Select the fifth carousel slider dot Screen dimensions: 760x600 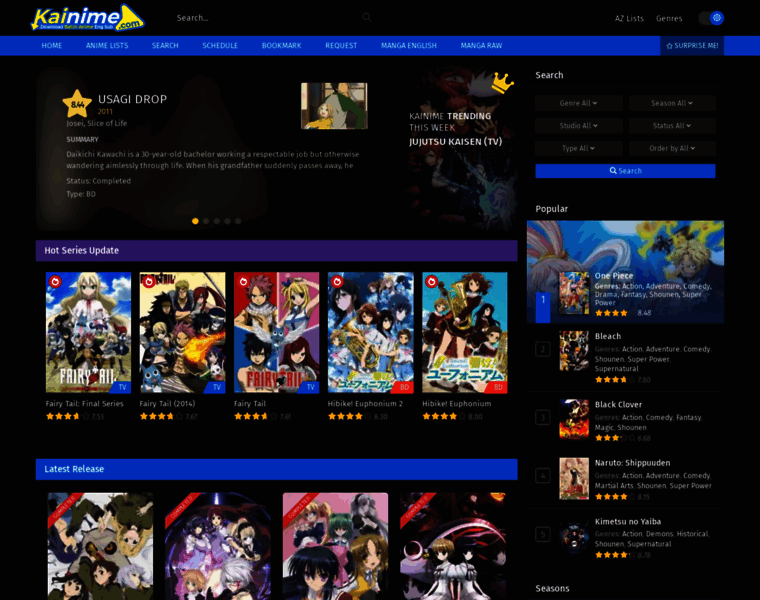238,221
